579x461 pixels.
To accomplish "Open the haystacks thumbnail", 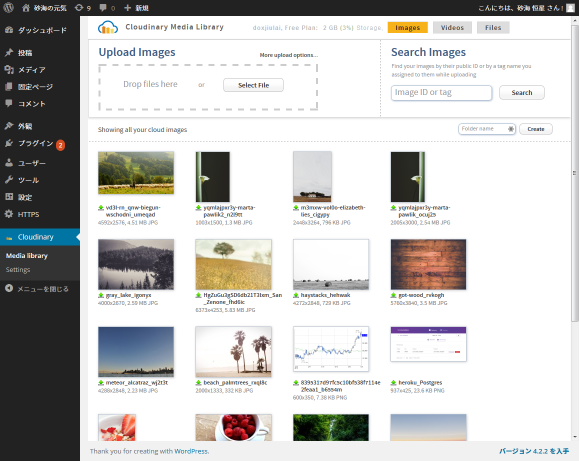I will [x=331, y=264].
